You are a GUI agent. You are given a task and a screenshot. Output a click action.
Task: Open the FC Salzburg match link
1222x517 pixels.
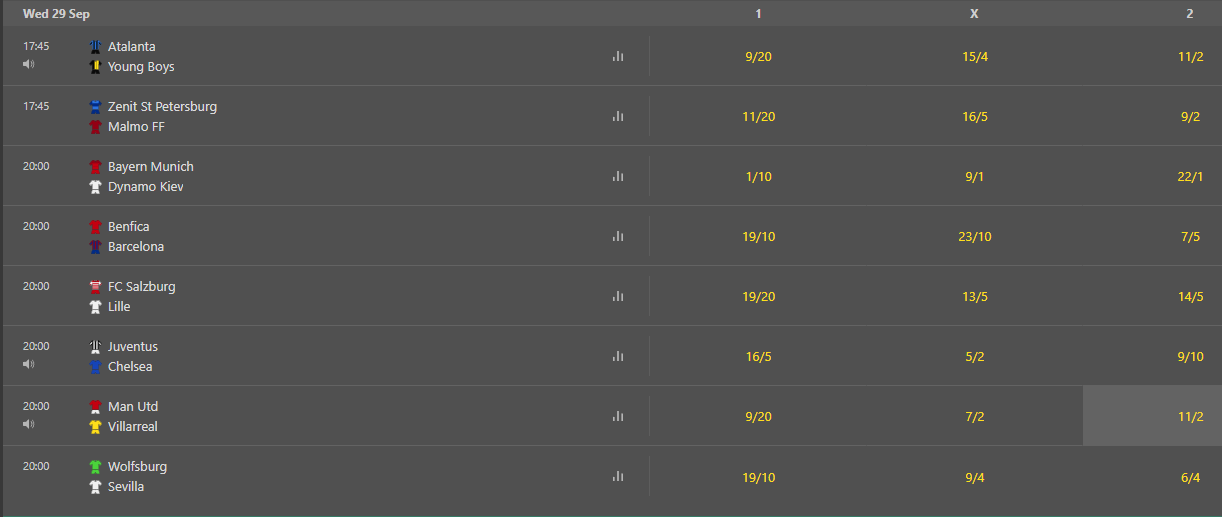click(141, 287)
